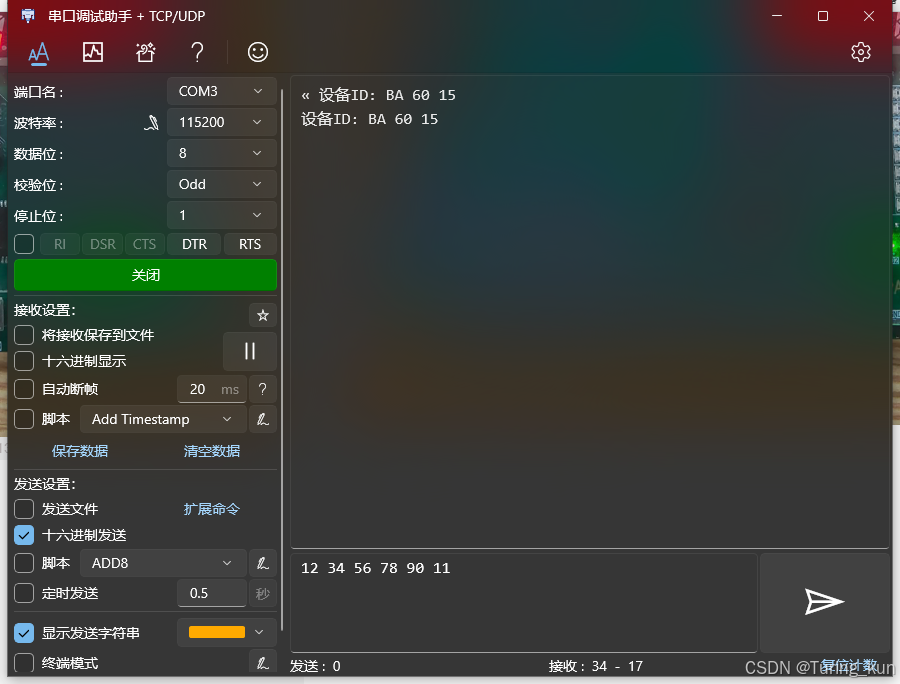Send data with the paper plane button
Image resolution: width=900 pixels, height=684 pixels.
tap(824, 602)
